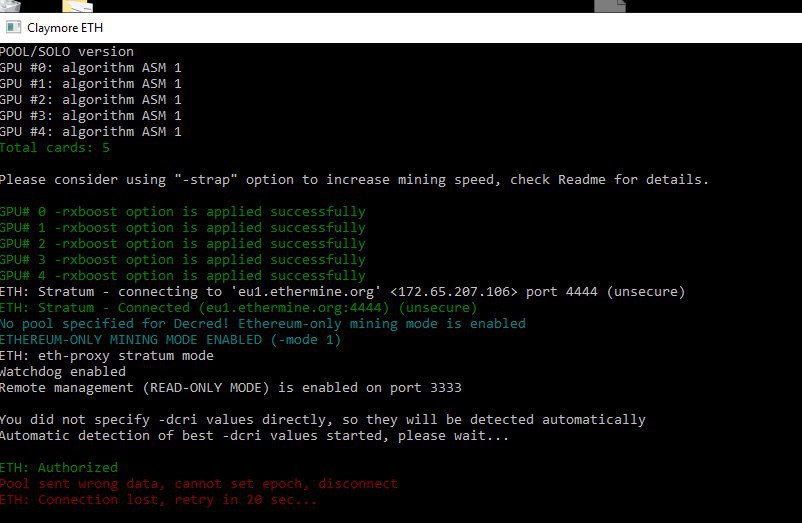Screen dimensions: 802x523
Task: Click 'GPU# 3 -rxboost option is applied' line
Action: point(183,260)
